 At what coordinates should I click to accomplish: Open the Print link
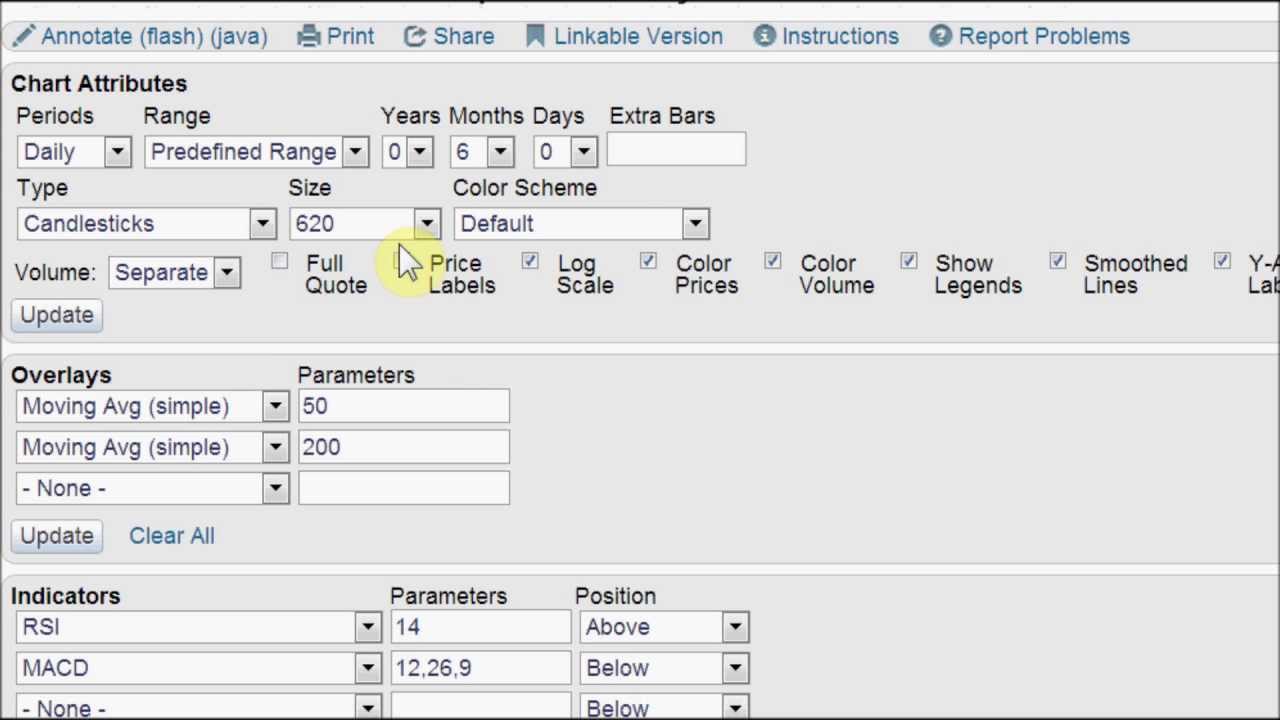[x=351, y=36]
